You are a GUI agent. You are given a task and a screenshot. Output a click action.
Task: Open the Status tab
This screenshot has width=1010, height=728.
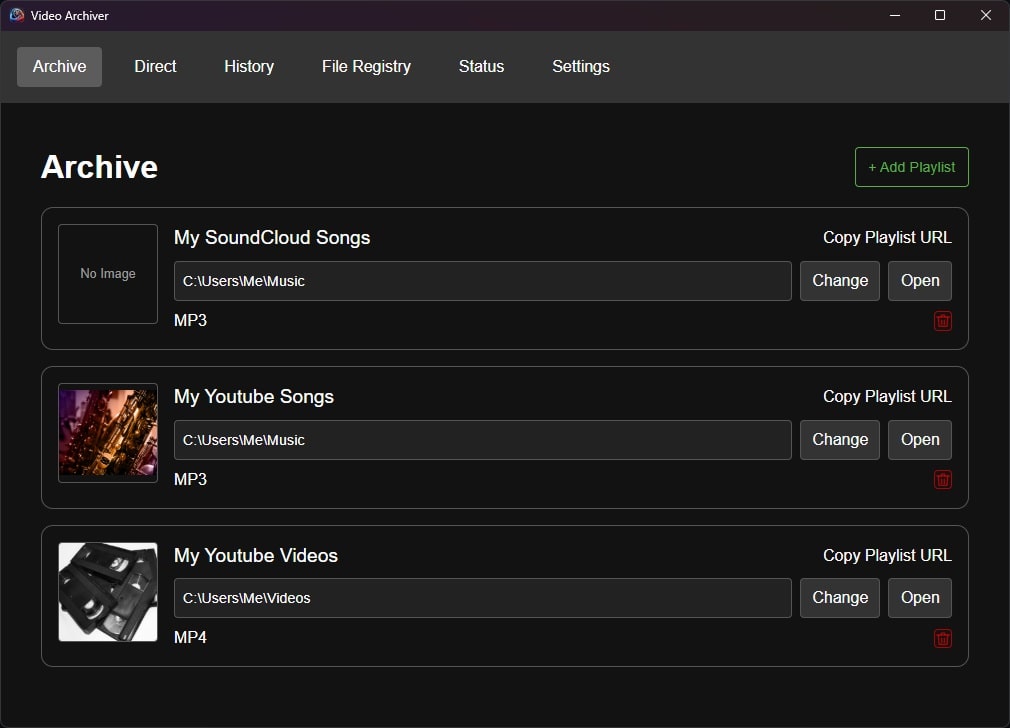coord(481,66)
